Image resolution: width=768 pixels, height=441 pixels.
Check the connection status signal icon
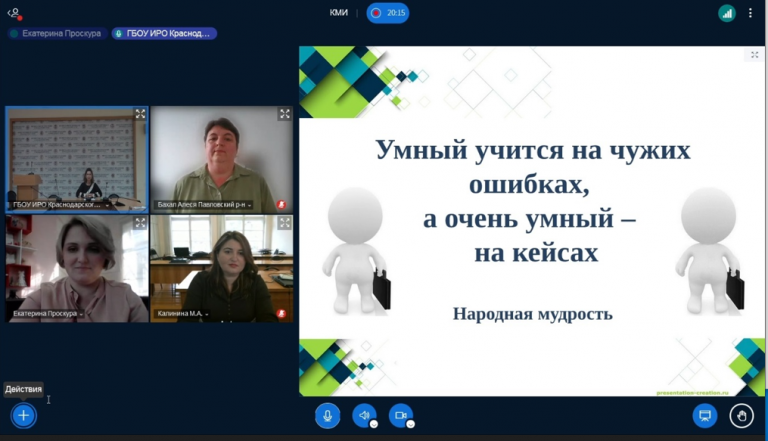(x=727, y=13)
